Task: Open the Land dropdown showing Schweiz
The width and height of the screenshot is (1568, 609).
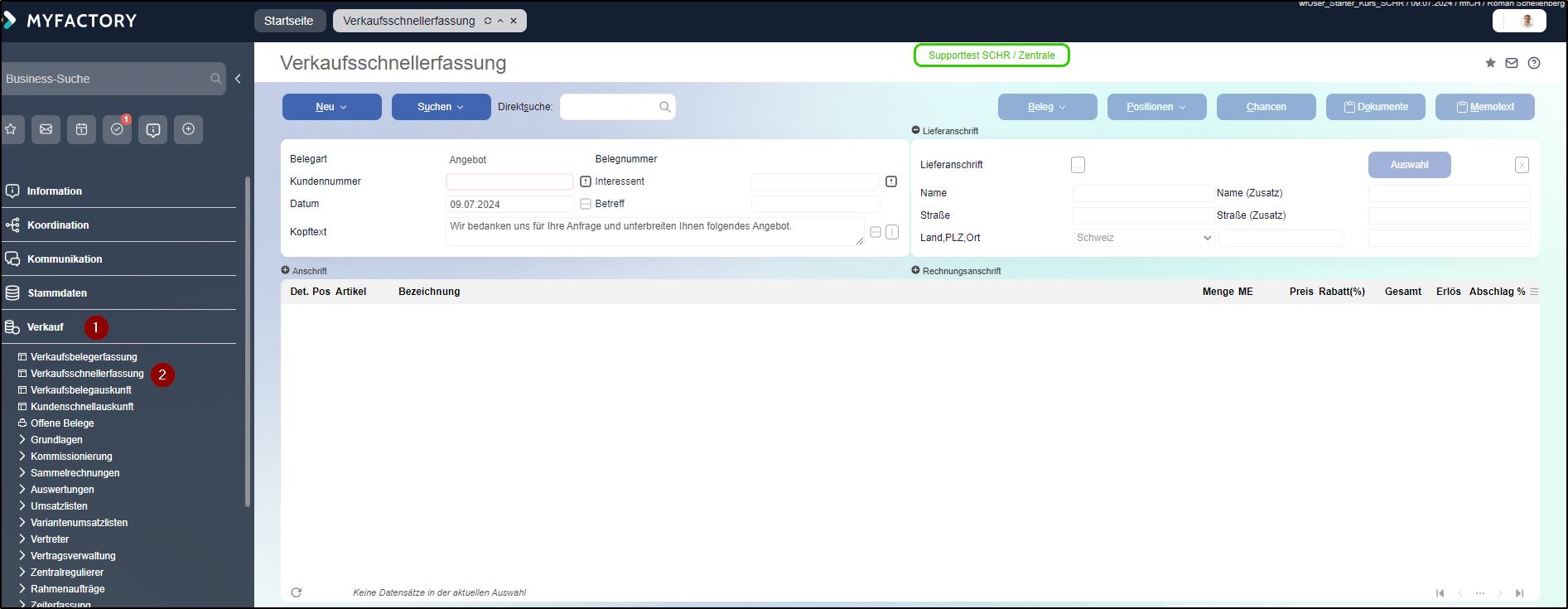Action: coord(1143,238)
